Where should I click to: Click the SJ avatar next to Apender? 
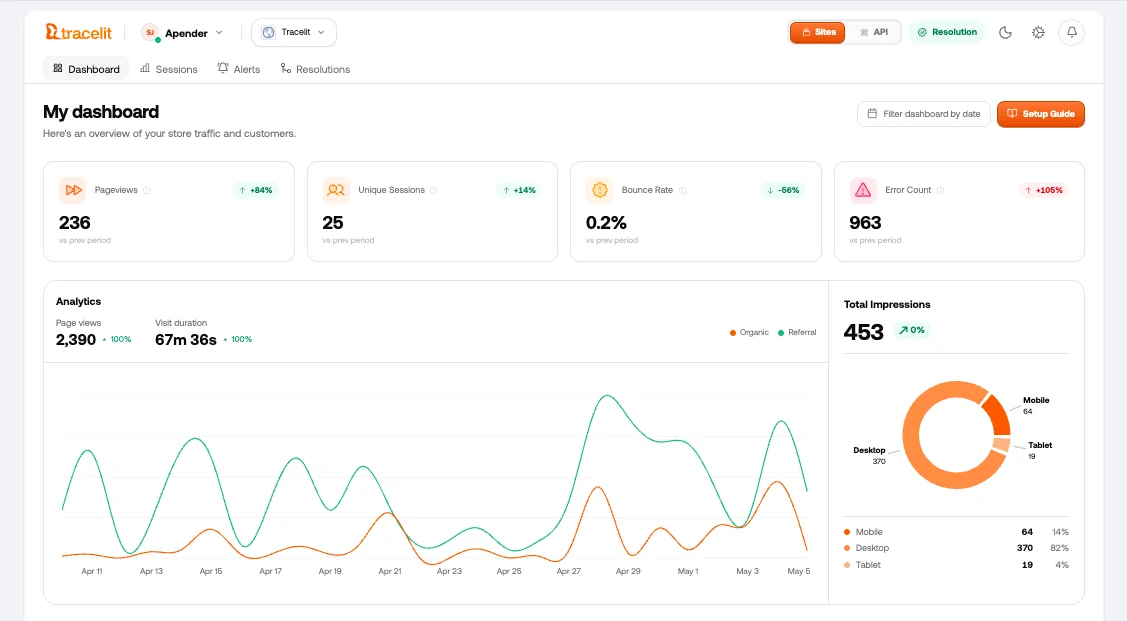coord(150,32)
